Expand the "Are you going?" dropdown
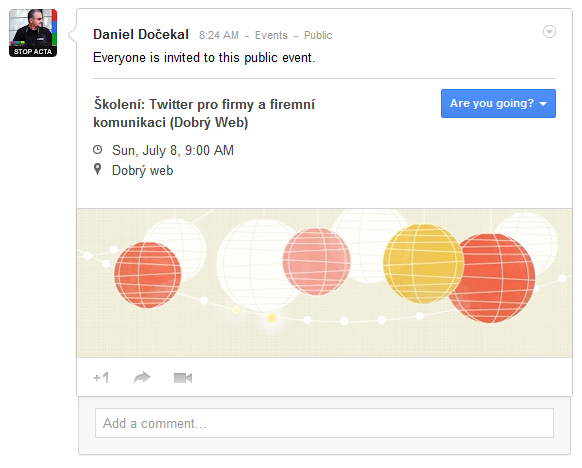The image size is (582, 468). click(x=498, y=103)
